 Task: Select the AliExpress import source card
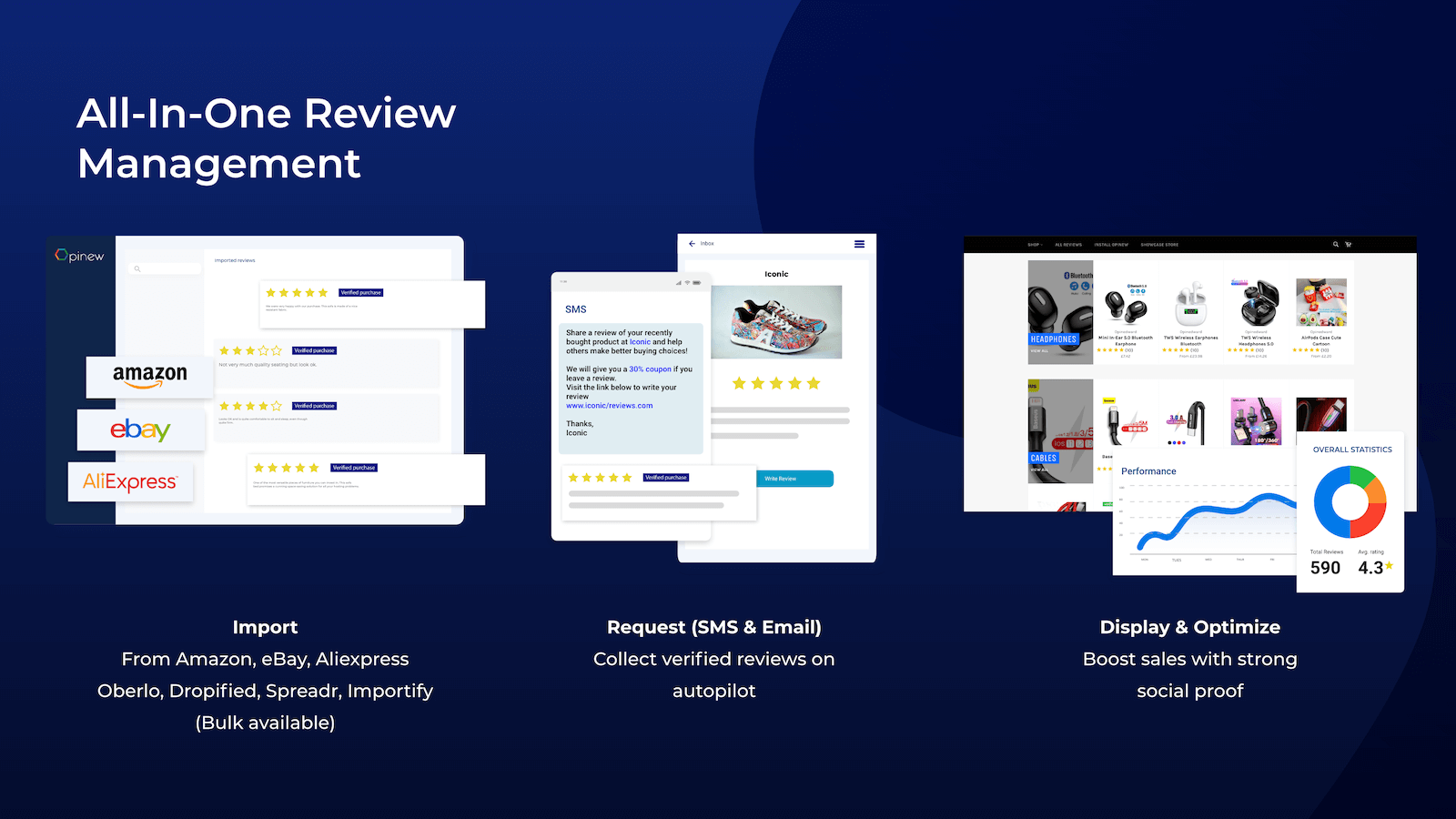click(x=130, y=481)
